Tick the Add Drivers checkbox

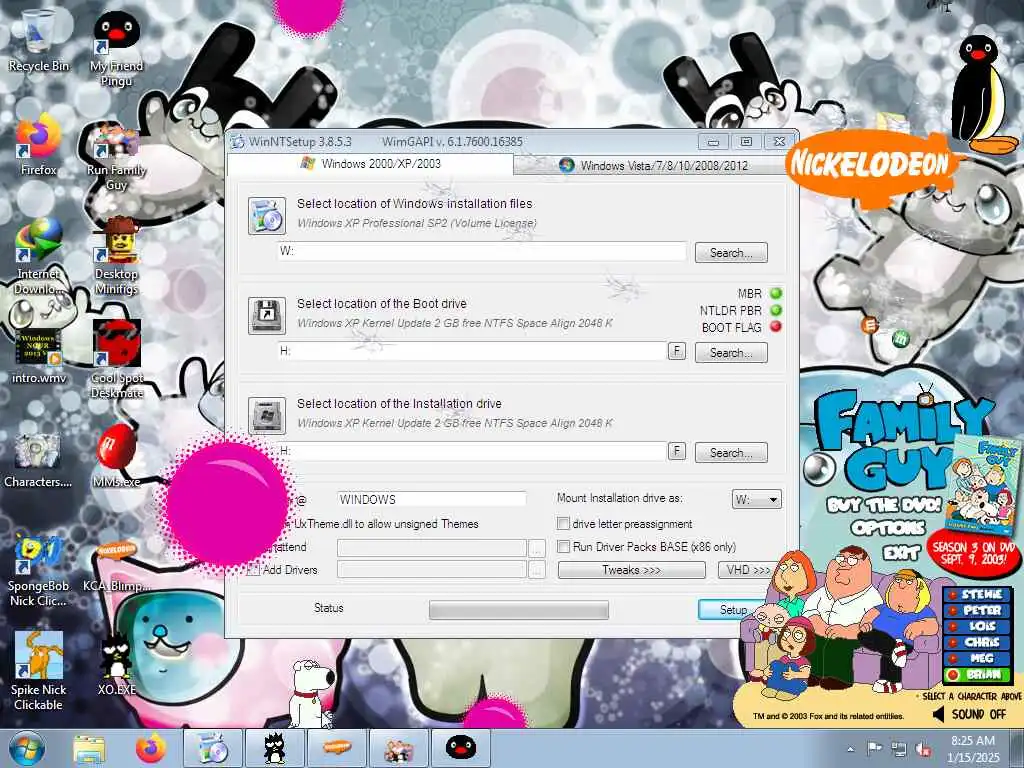pos(254,569)
